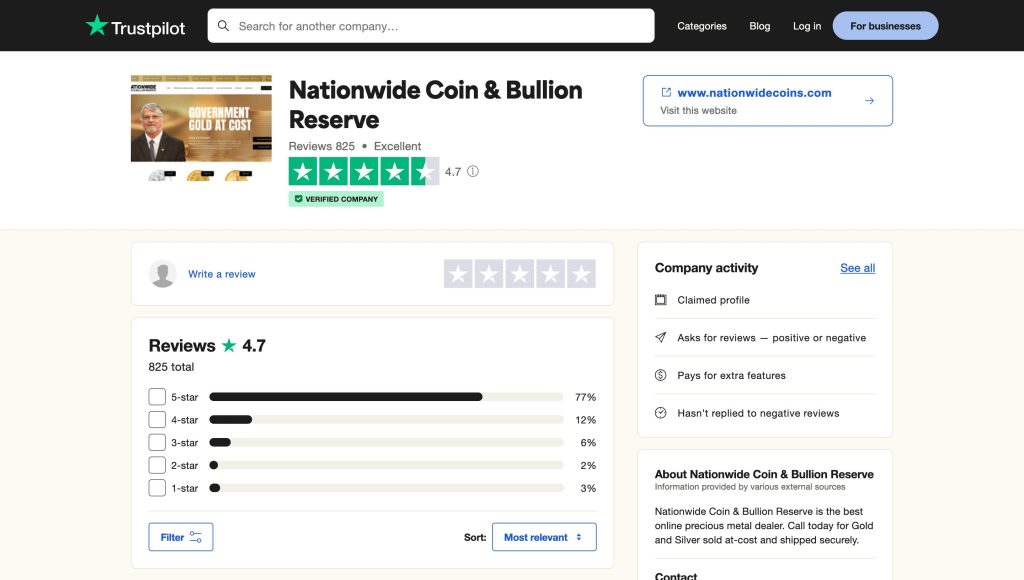
Task: Open See all company activity
Action: [857, 268]
